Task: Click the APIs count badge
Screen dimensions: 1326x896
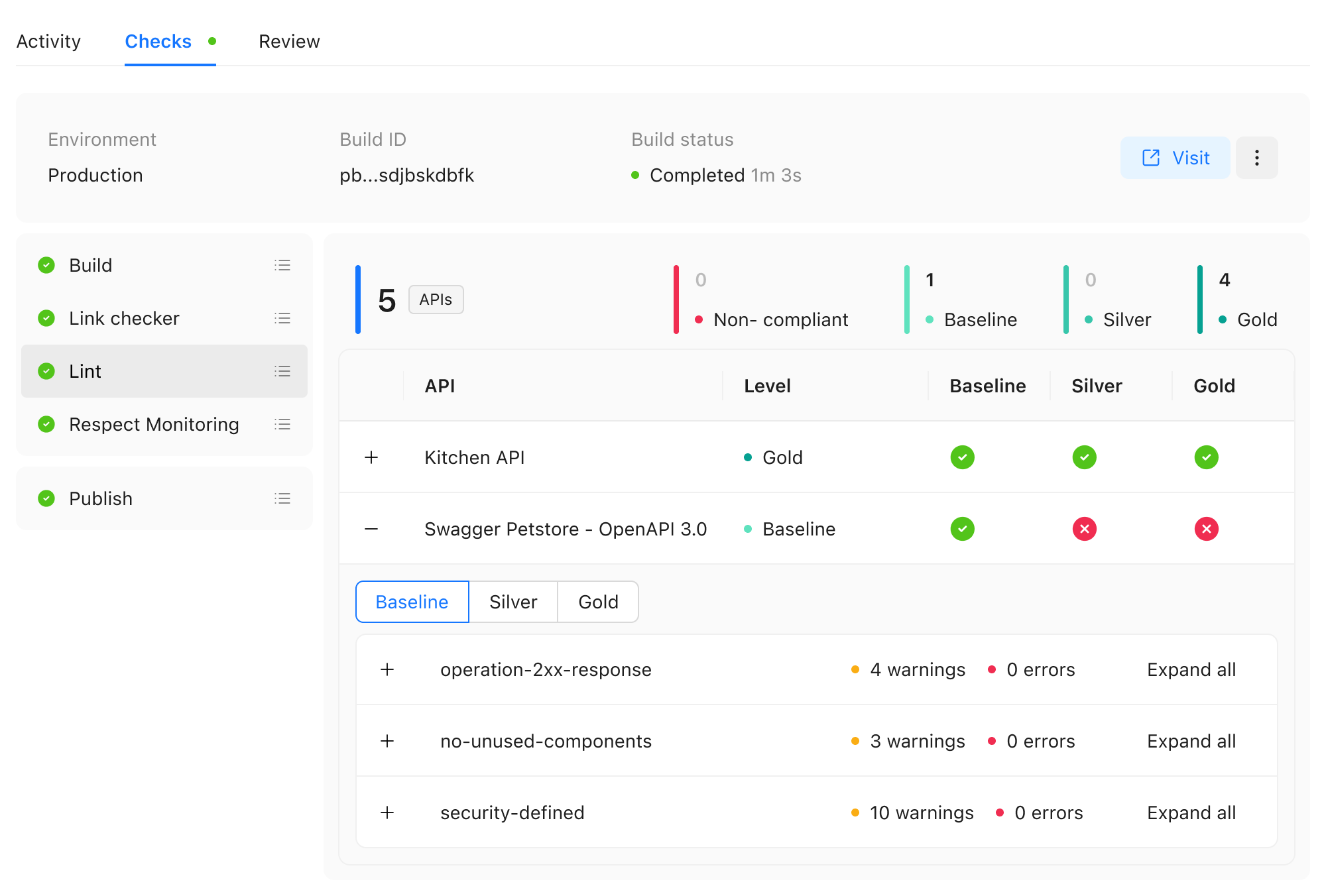Action: tap(436, 300)
